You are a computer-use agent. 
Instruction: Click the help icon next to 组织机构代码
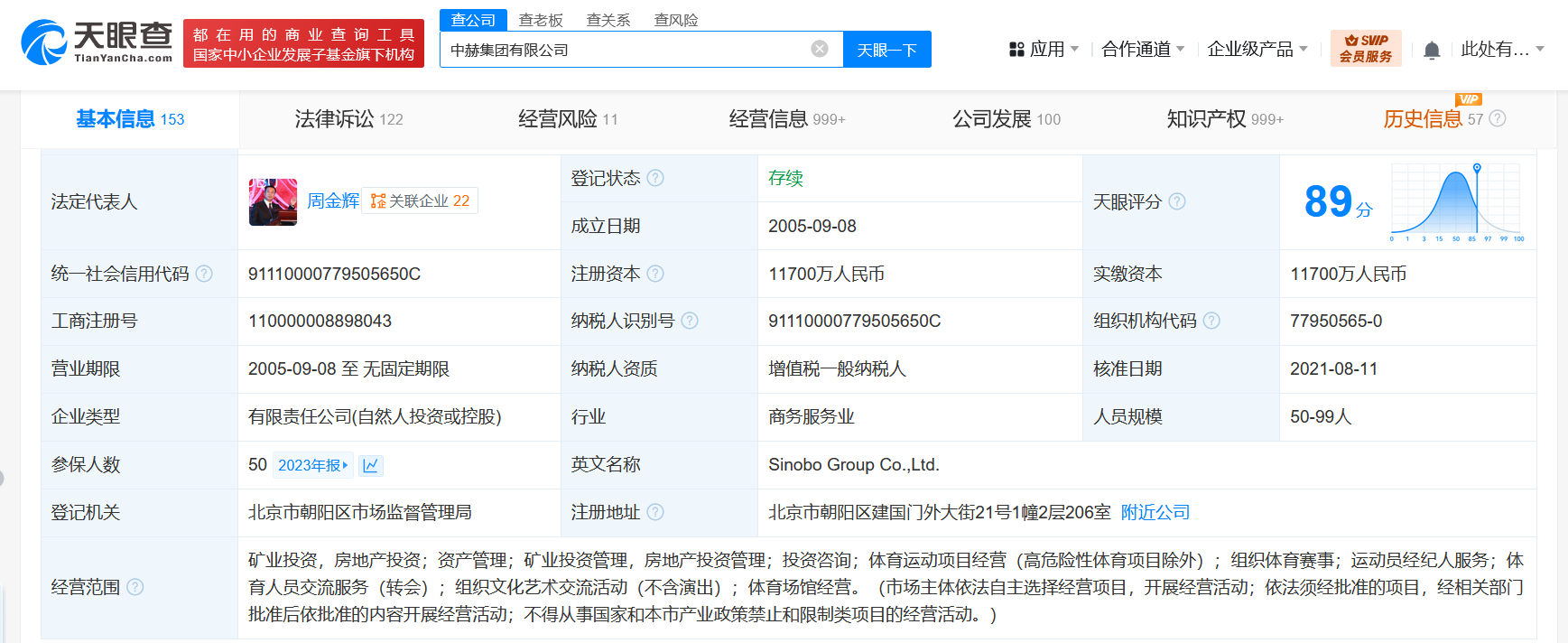tap(1211, 321)
